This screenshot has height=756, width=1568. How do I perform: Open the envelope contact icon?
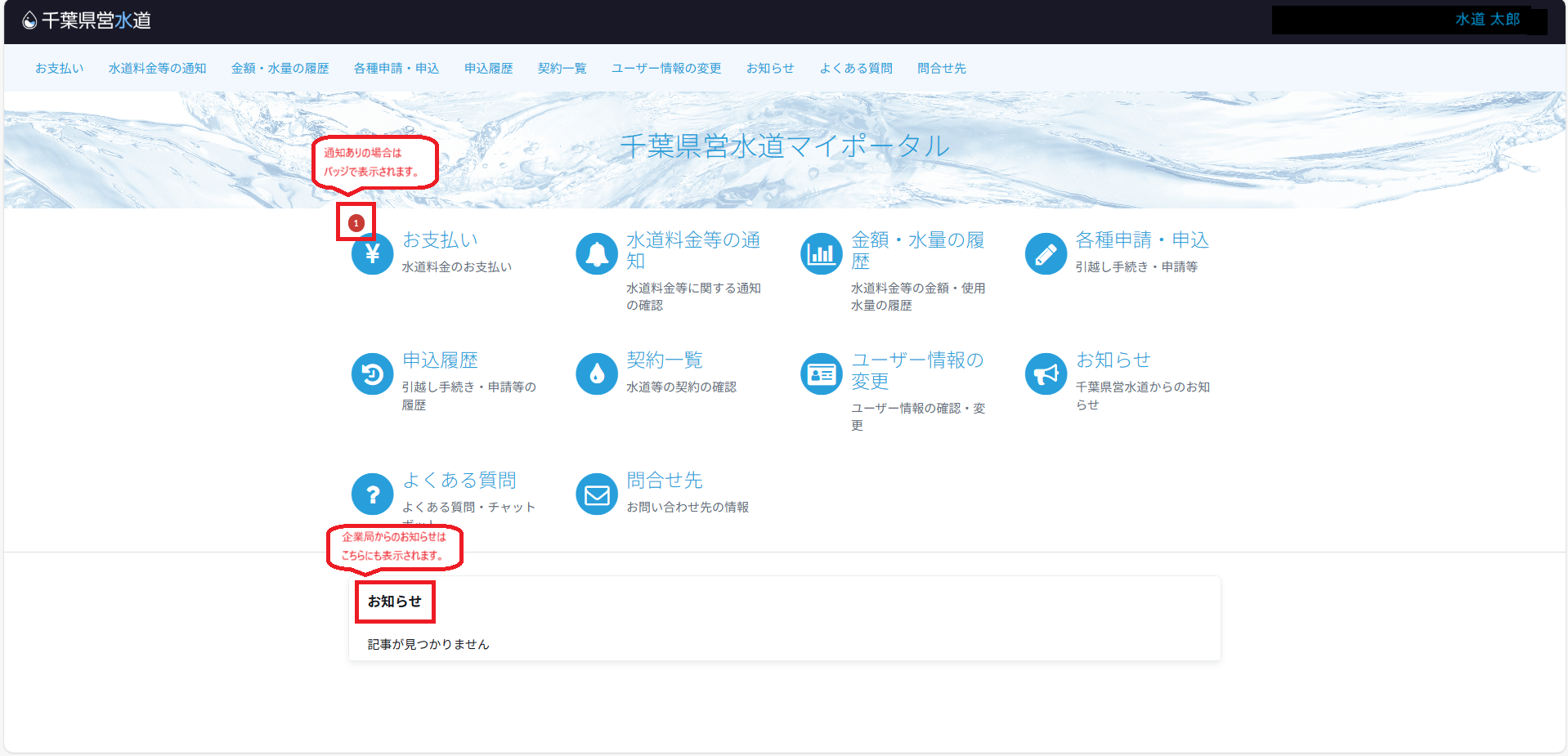(597, 494)
